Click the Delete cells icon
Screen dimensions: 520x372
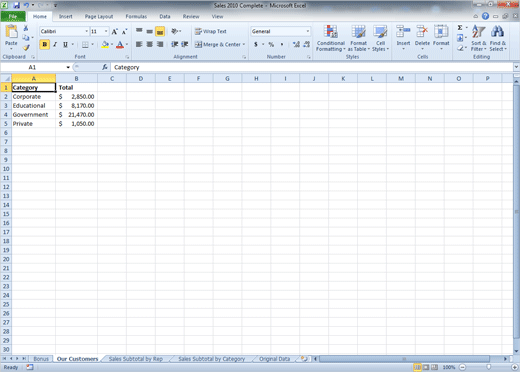tap(422, 32)
